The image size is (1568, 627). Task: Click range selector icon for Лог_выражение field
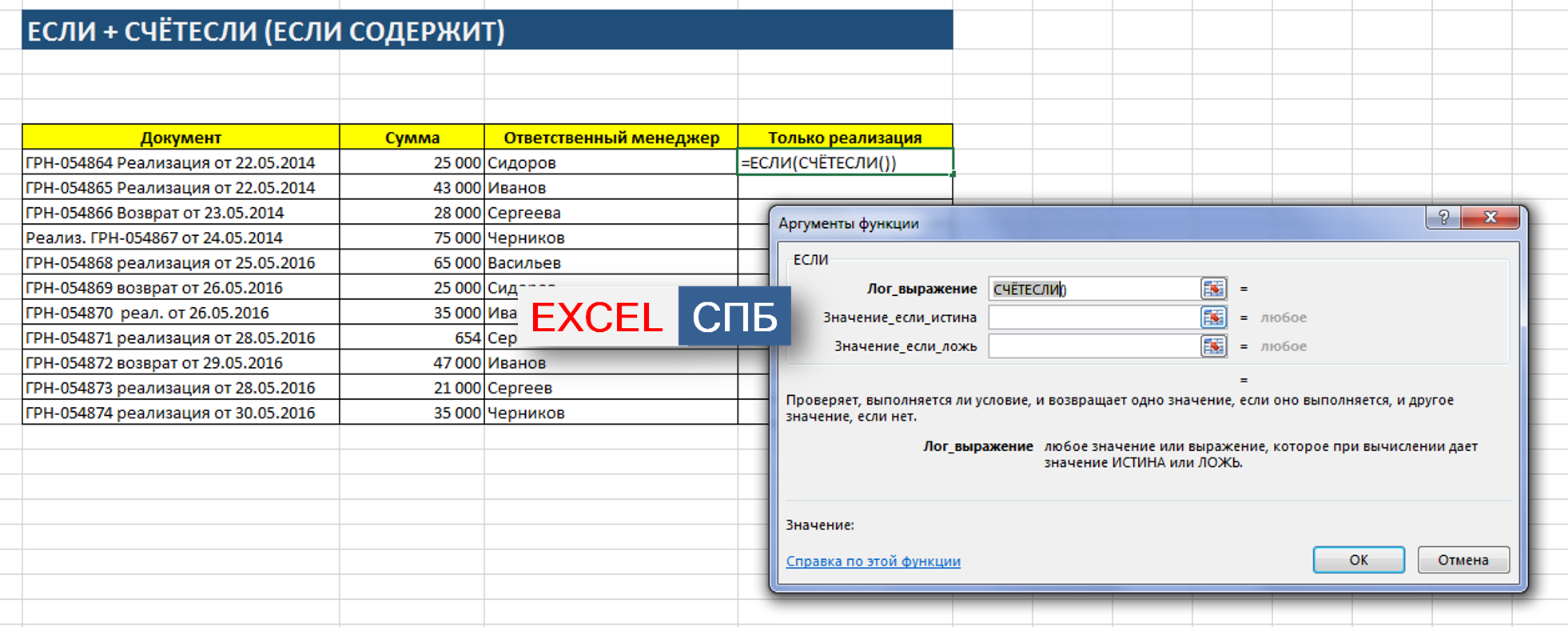tap(1213, 289)
